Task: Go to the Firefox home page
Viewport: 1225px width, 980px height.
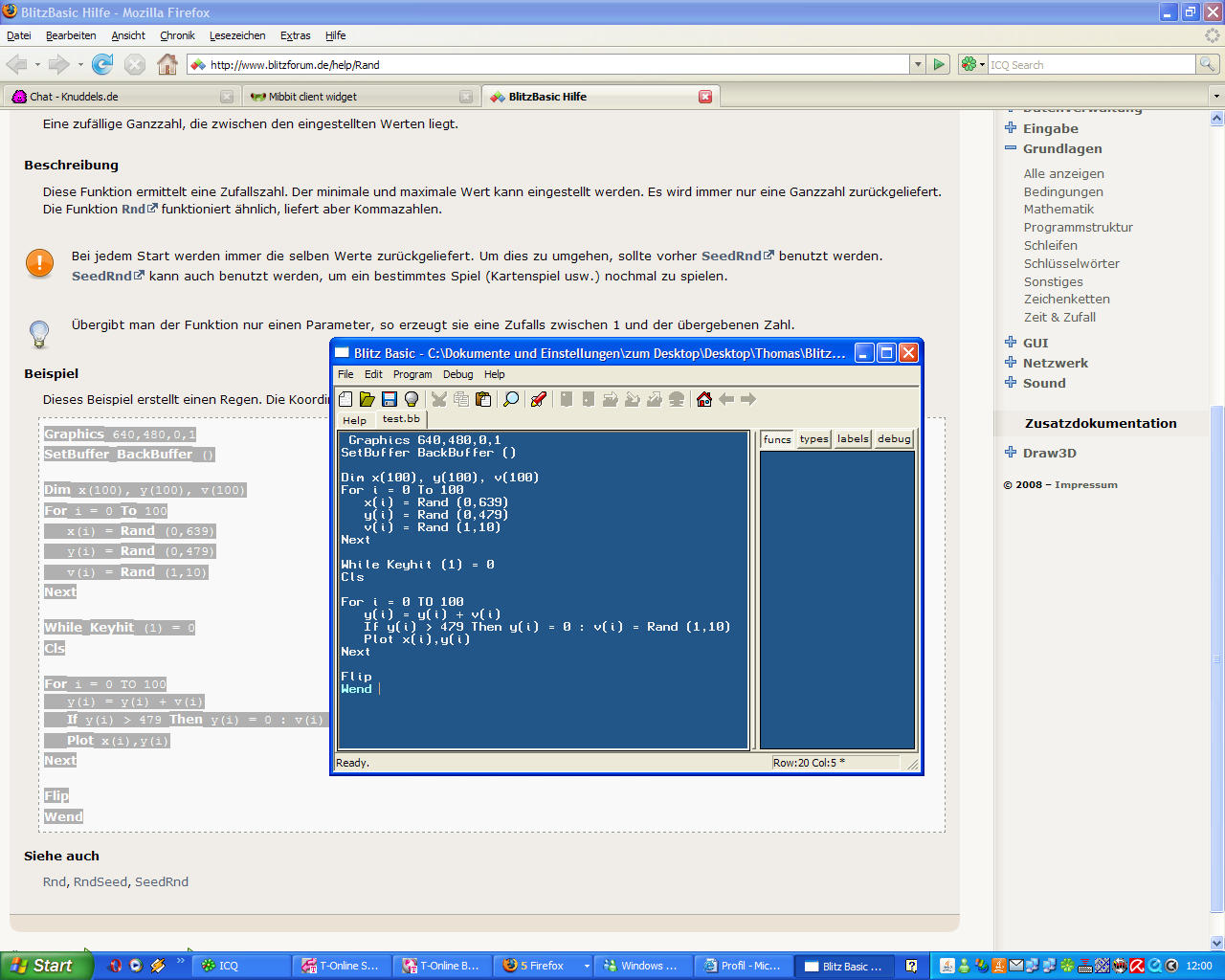Action: [167, 64]
